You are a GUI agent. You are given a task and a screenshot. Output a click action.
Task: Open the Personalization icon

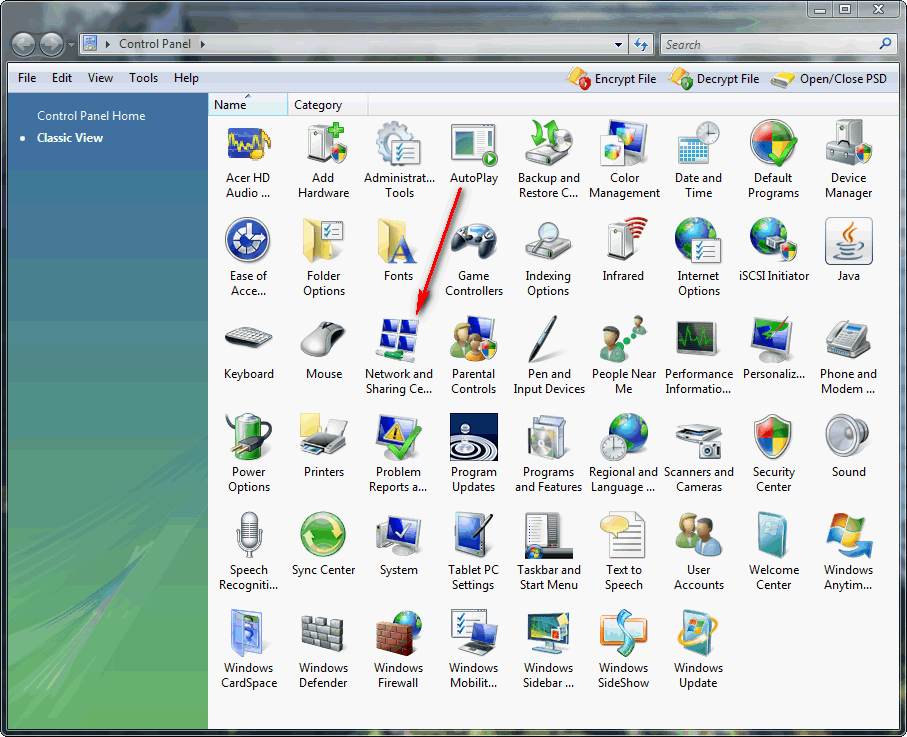pyautogui.click(x=772, y=339)
